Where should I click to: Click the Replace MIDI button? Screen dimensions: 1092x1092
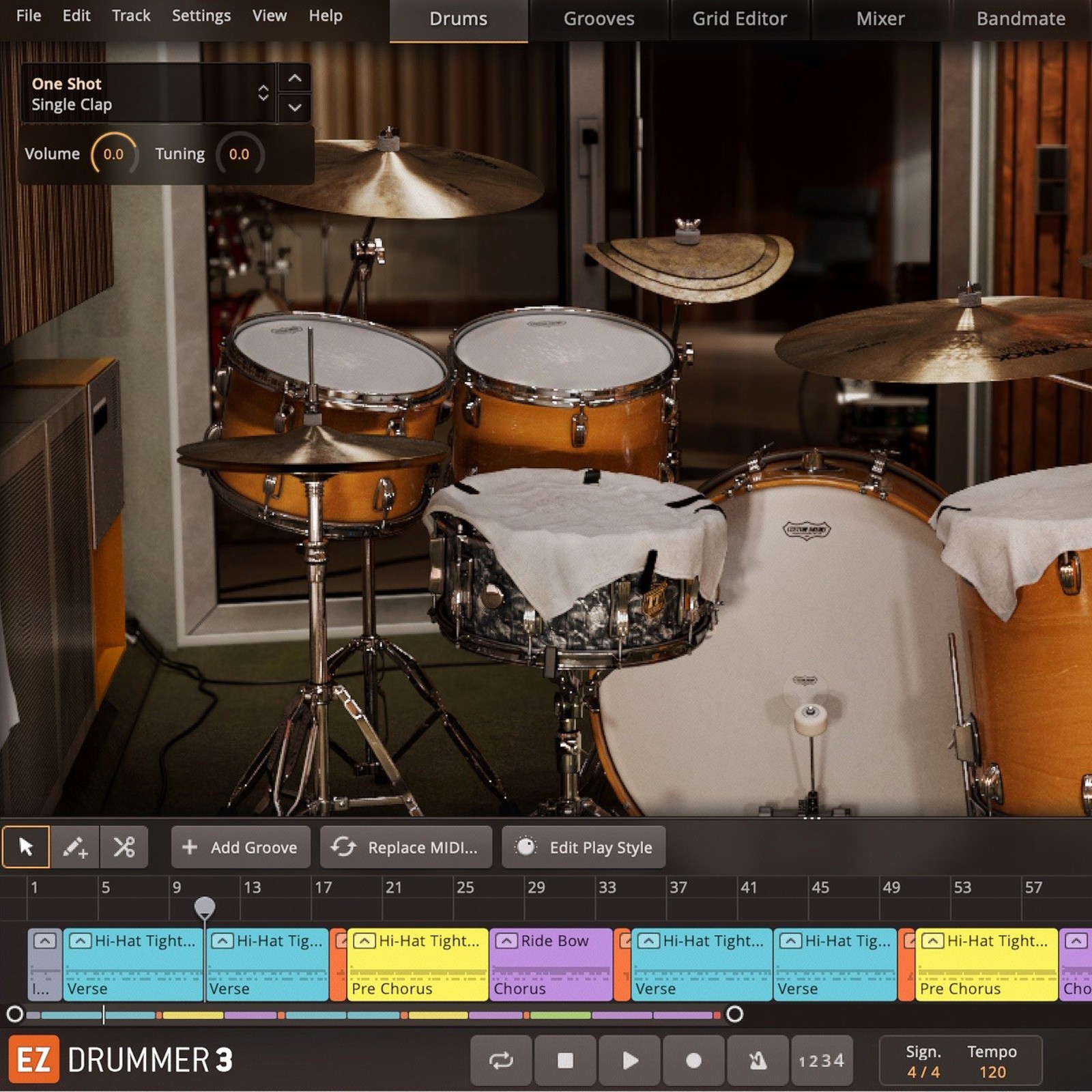406,847
